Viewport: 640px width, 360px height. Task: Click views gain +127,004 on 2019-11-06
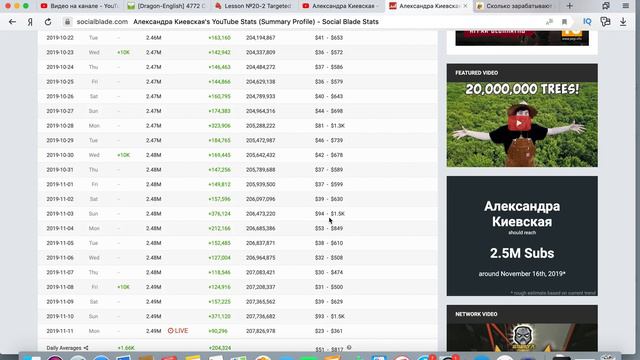pos(219,258)
